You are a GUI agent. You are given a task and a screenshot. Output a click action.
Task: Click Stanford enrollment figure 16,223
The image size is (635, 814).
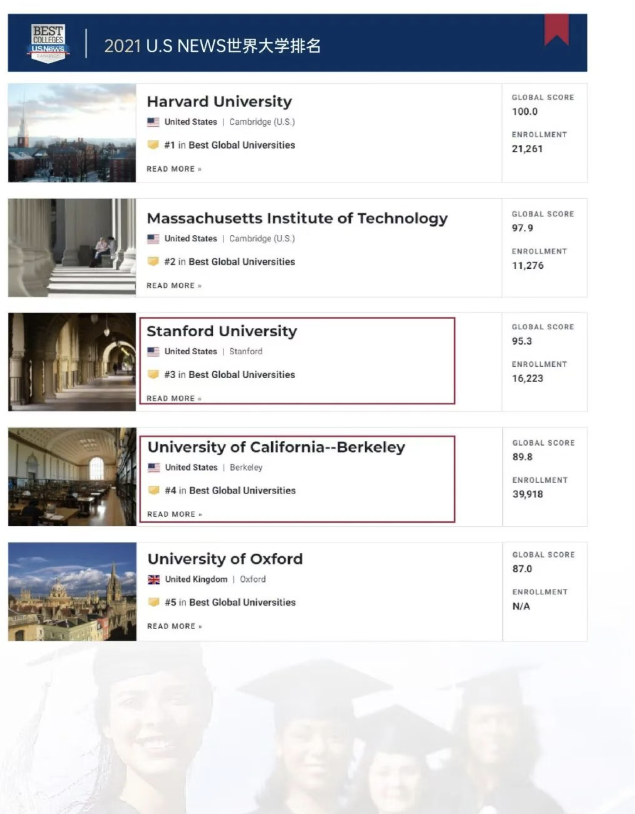(x=528, y=378)
